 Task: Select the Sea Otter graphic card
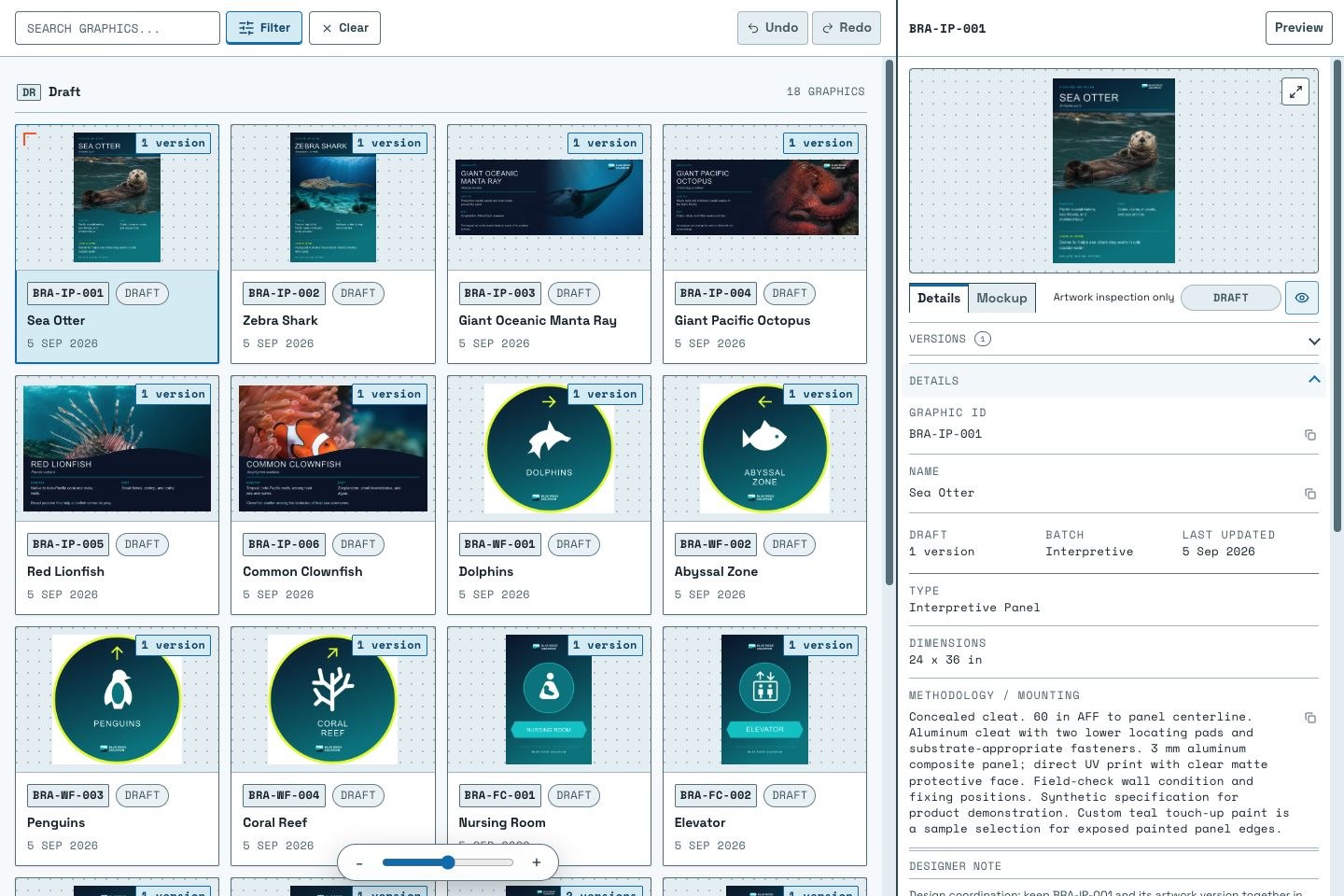pos(117,244)
